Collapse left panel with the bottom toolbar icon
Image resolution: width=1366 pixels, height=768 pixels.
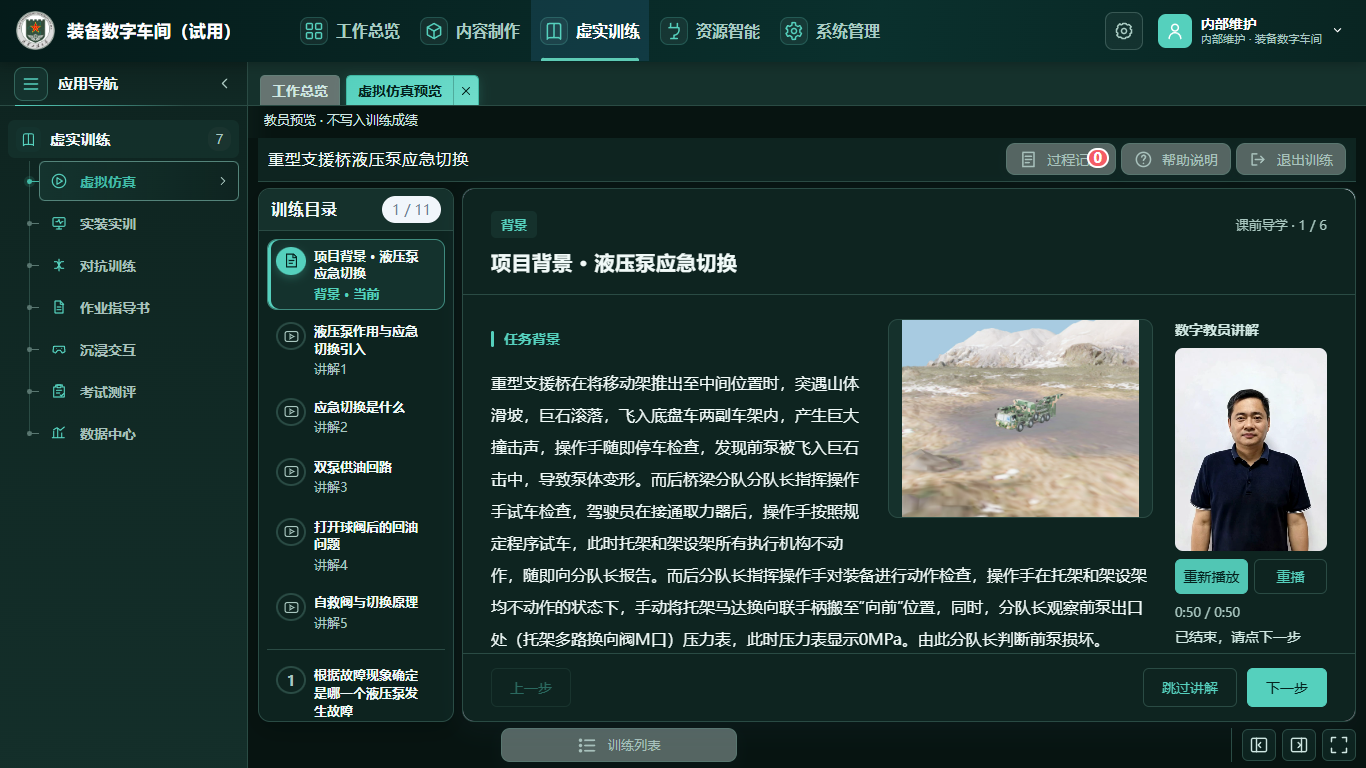(1258, 745)
